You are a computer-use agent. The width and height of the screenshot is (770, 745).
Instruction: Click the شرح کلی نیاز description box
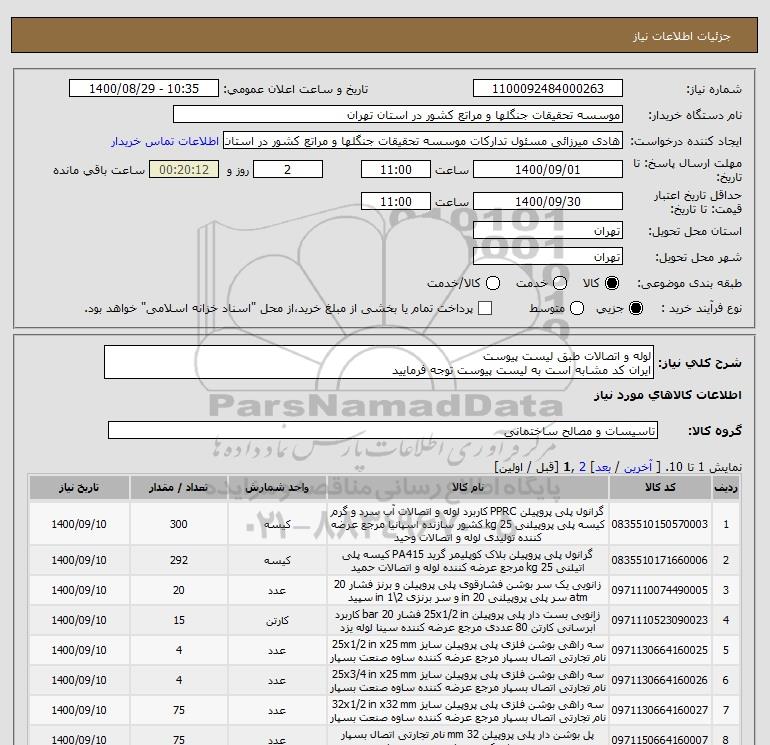click(x=379, y=362)
